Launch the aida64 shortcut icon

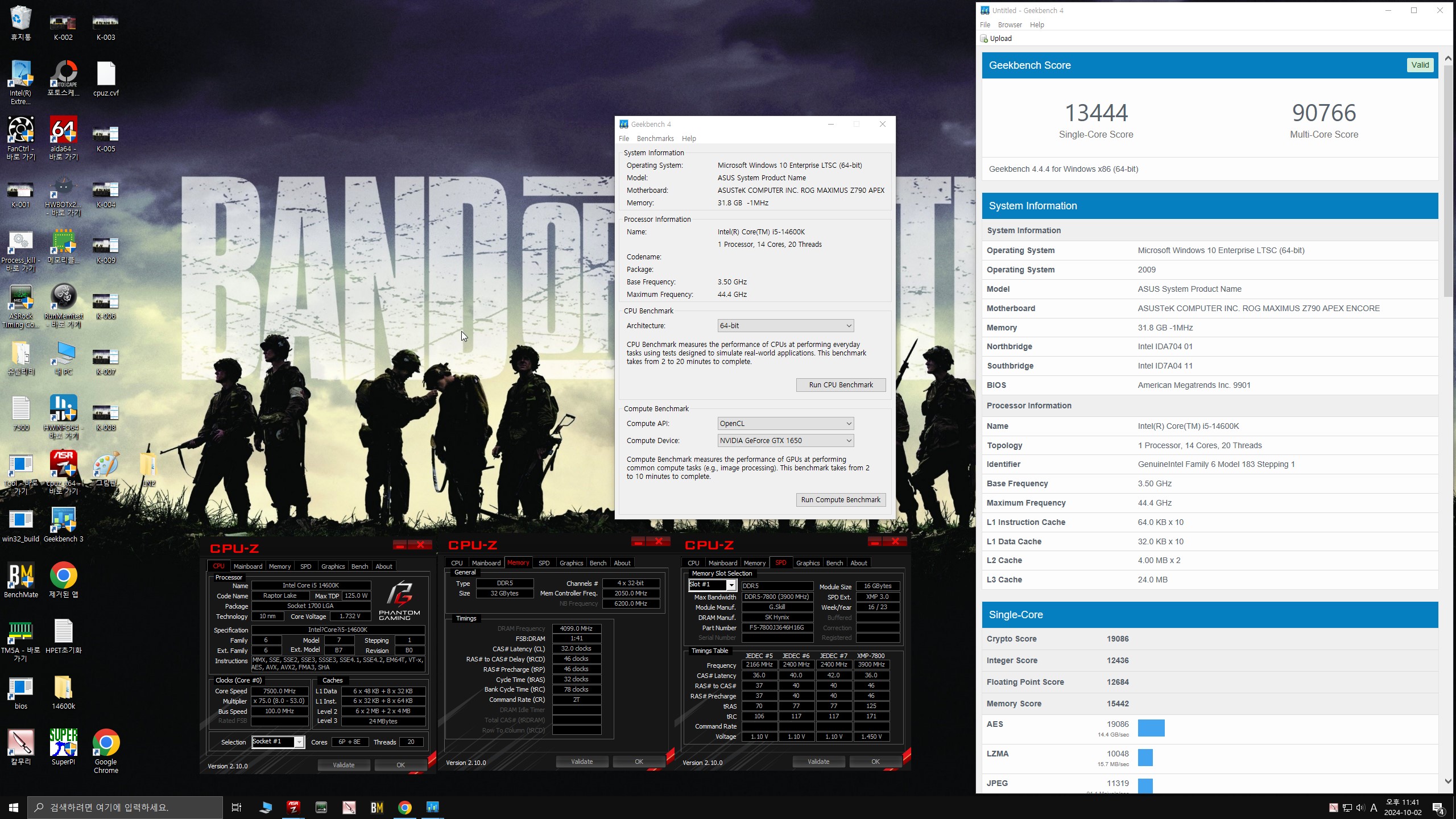coord(63,138)
